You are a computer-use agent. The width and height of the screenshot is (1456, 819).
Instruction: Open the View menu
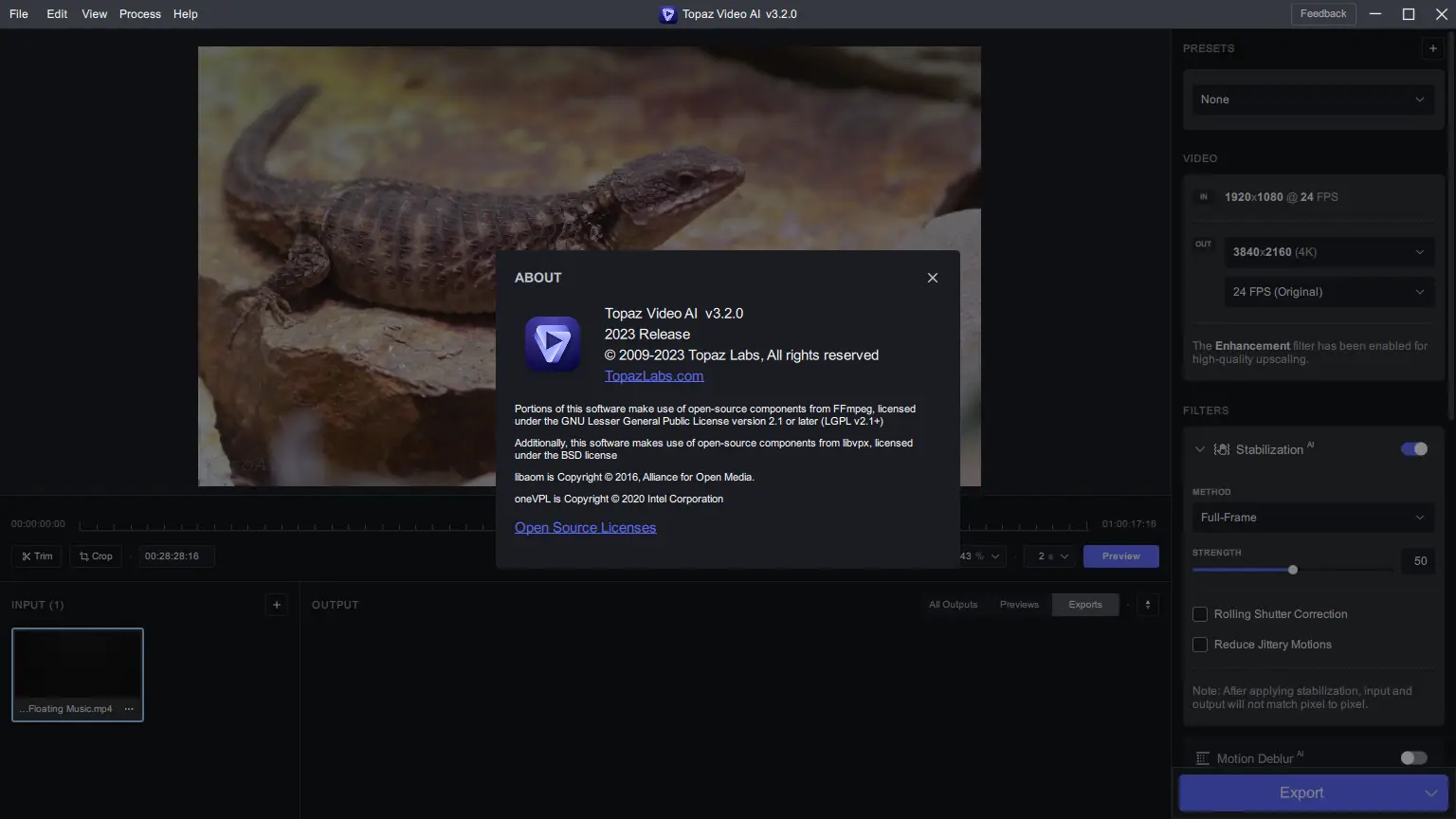95,14
